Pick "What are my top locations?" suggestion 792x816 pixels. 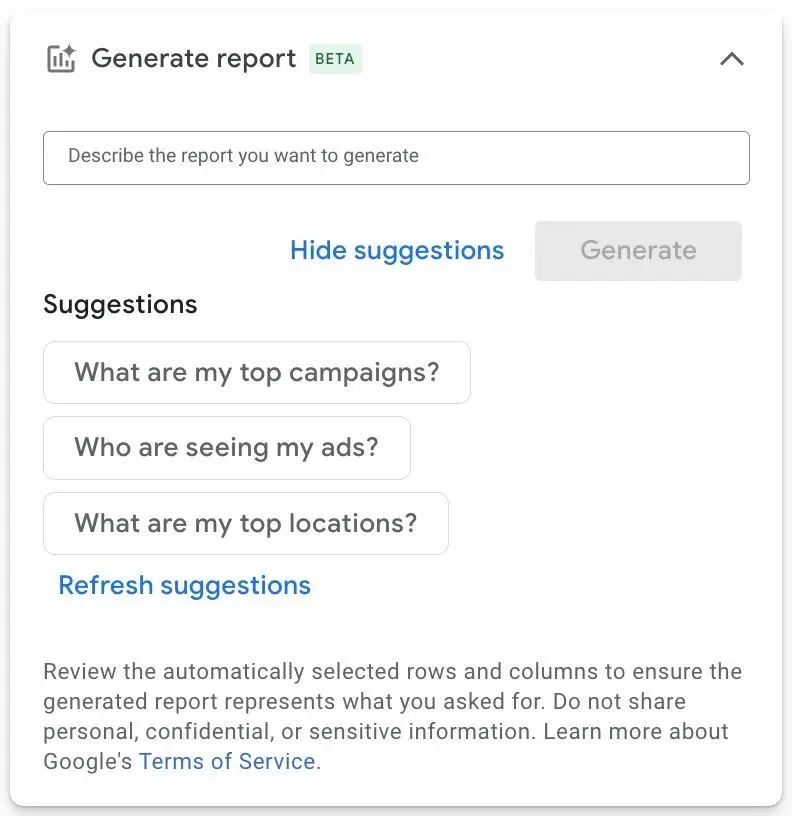(245, 523)
